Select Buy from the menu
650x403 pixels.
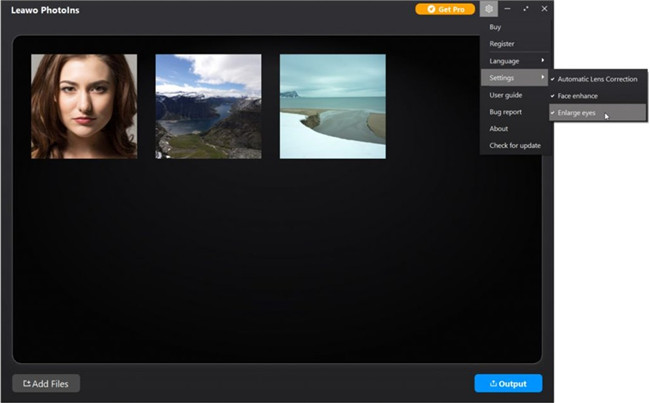click(x=496, y=27)
